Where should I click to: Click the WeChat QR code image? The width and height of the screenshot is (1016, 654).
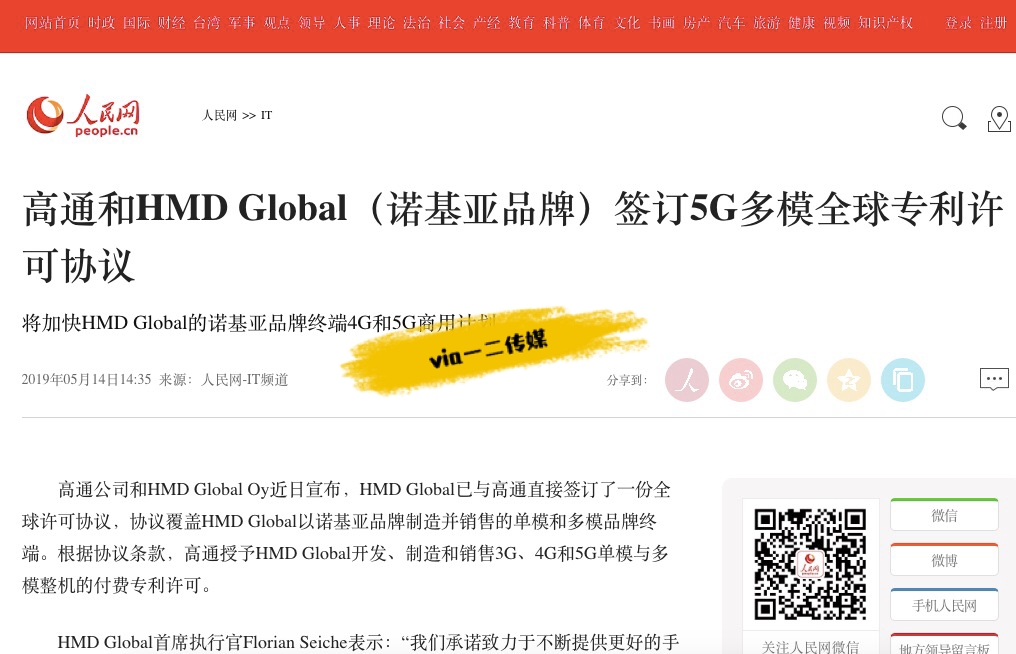point(810,564)
